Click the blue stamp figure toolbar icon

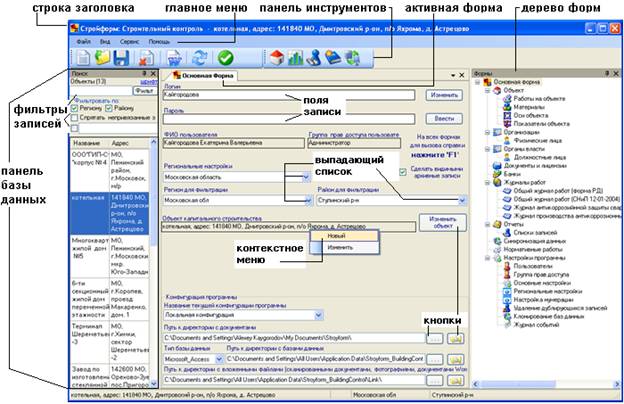click(314, 58)
